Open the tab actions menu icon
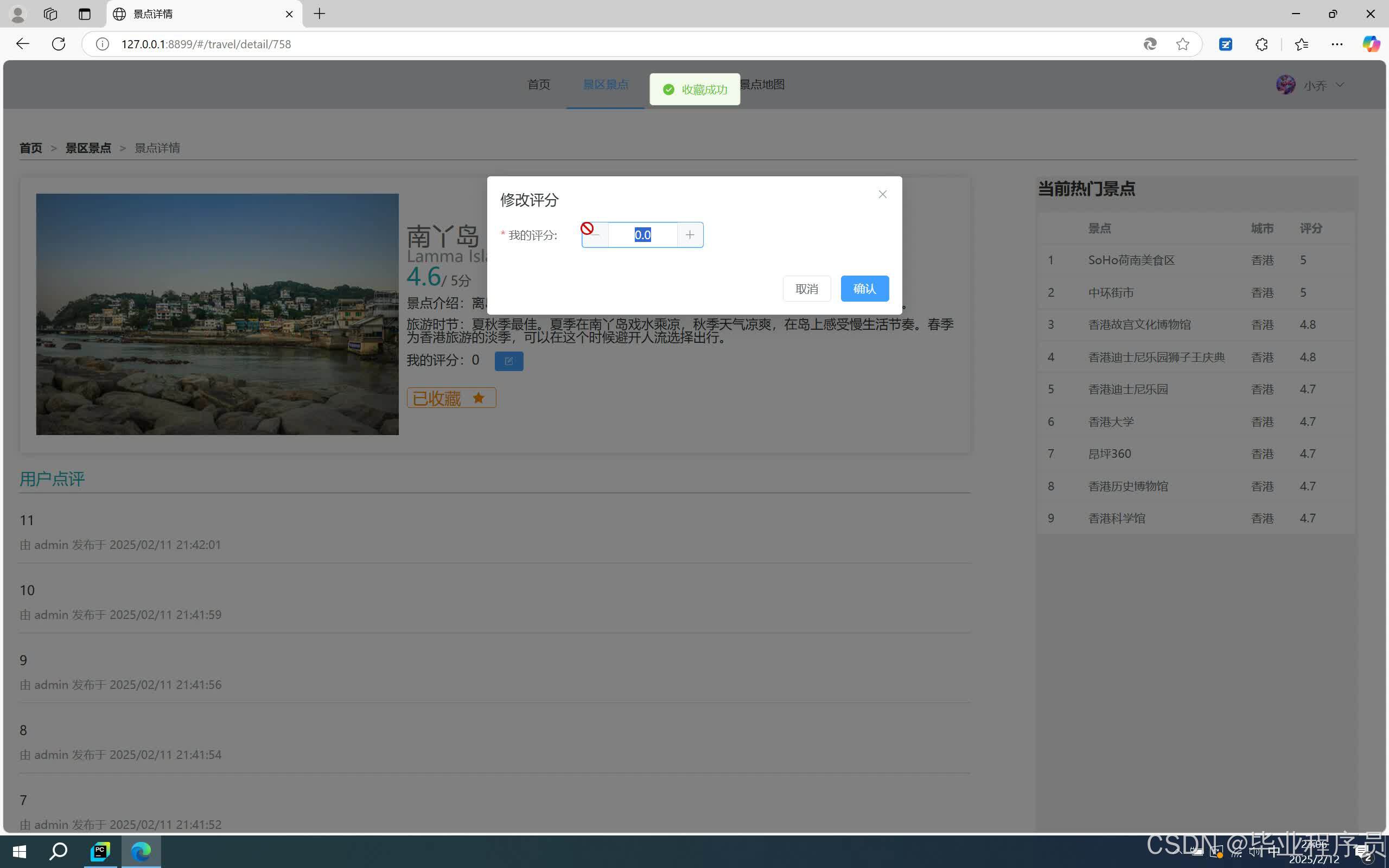This screenshot has height=868, width=1389. pyautogui.click(x=85, y=14)
